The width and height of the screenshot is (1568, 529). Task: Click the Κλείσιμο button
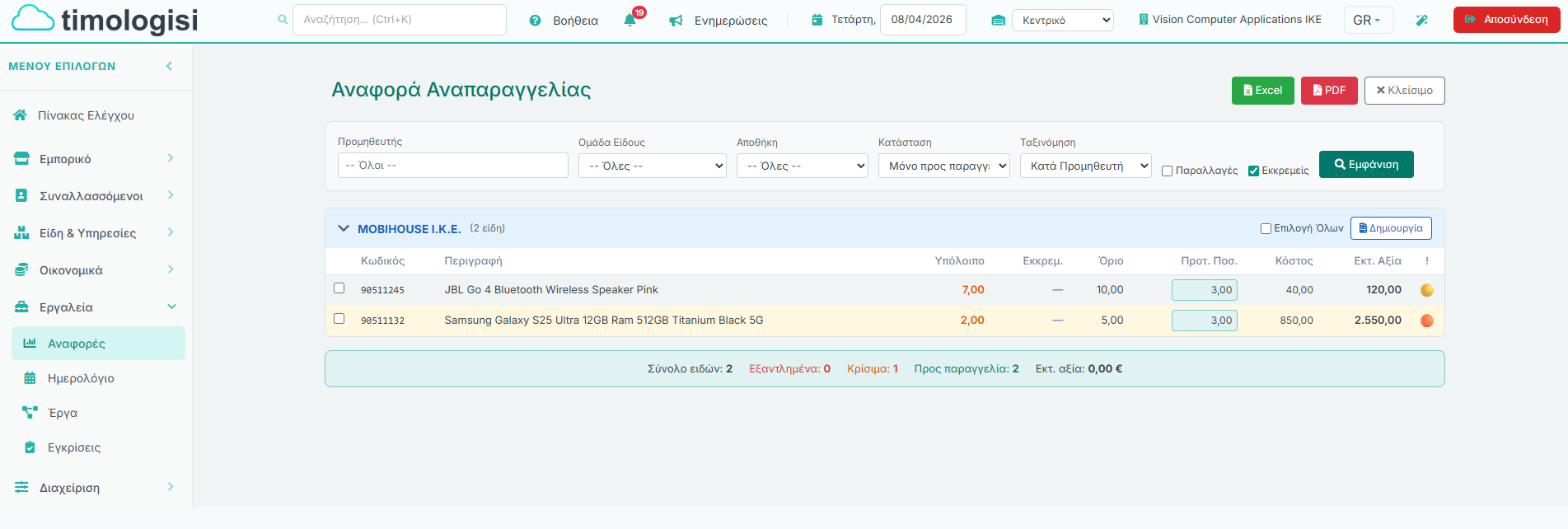1404,91
